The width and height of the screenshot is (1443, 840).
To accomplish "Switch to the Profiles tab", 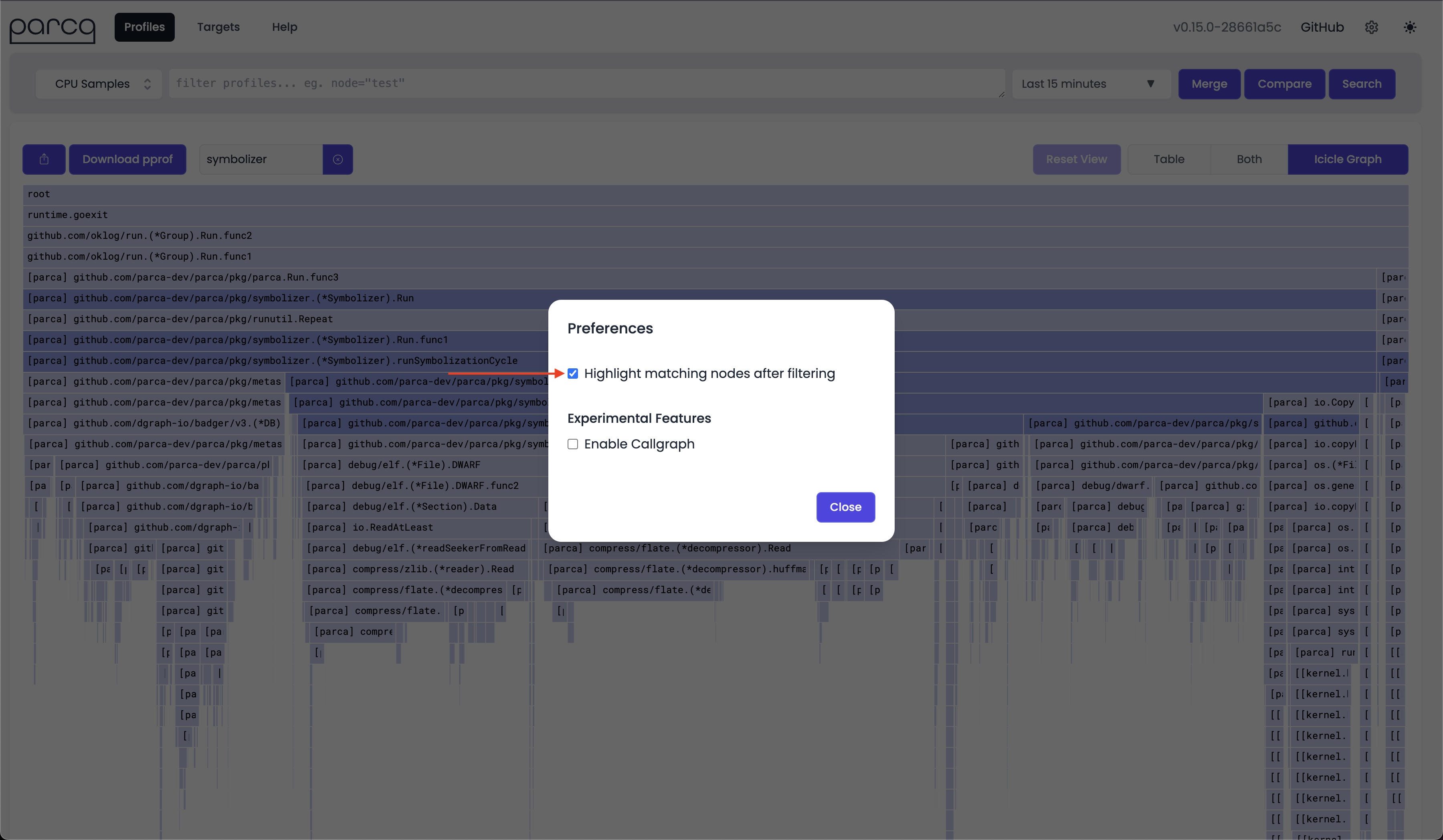I will pyautogui.click(x=144, y=27).
